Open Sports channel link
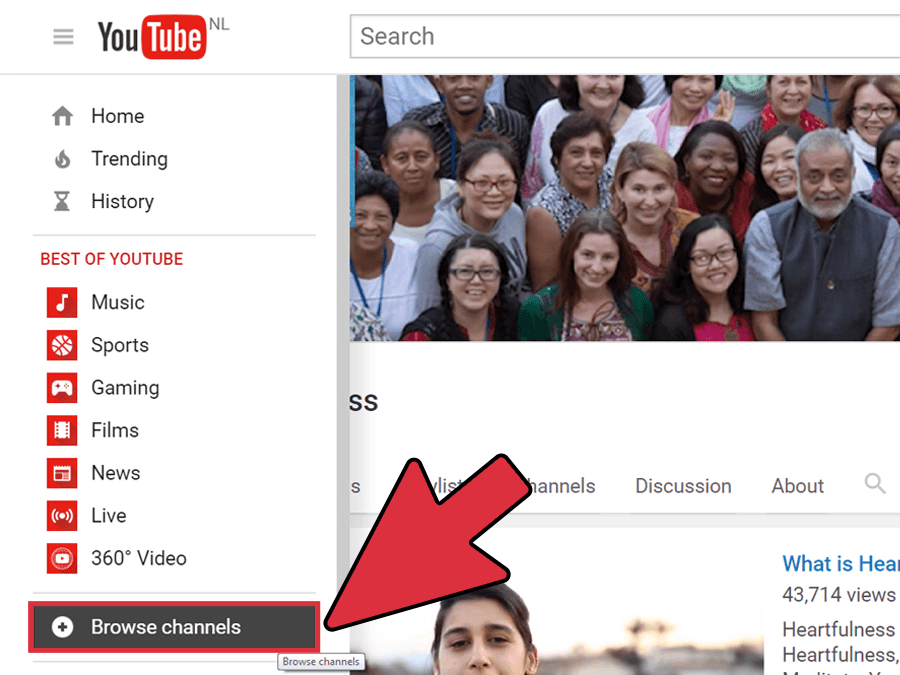Viewport: 900px width, 675px height. pyautogui.click(x=120, y=345)
